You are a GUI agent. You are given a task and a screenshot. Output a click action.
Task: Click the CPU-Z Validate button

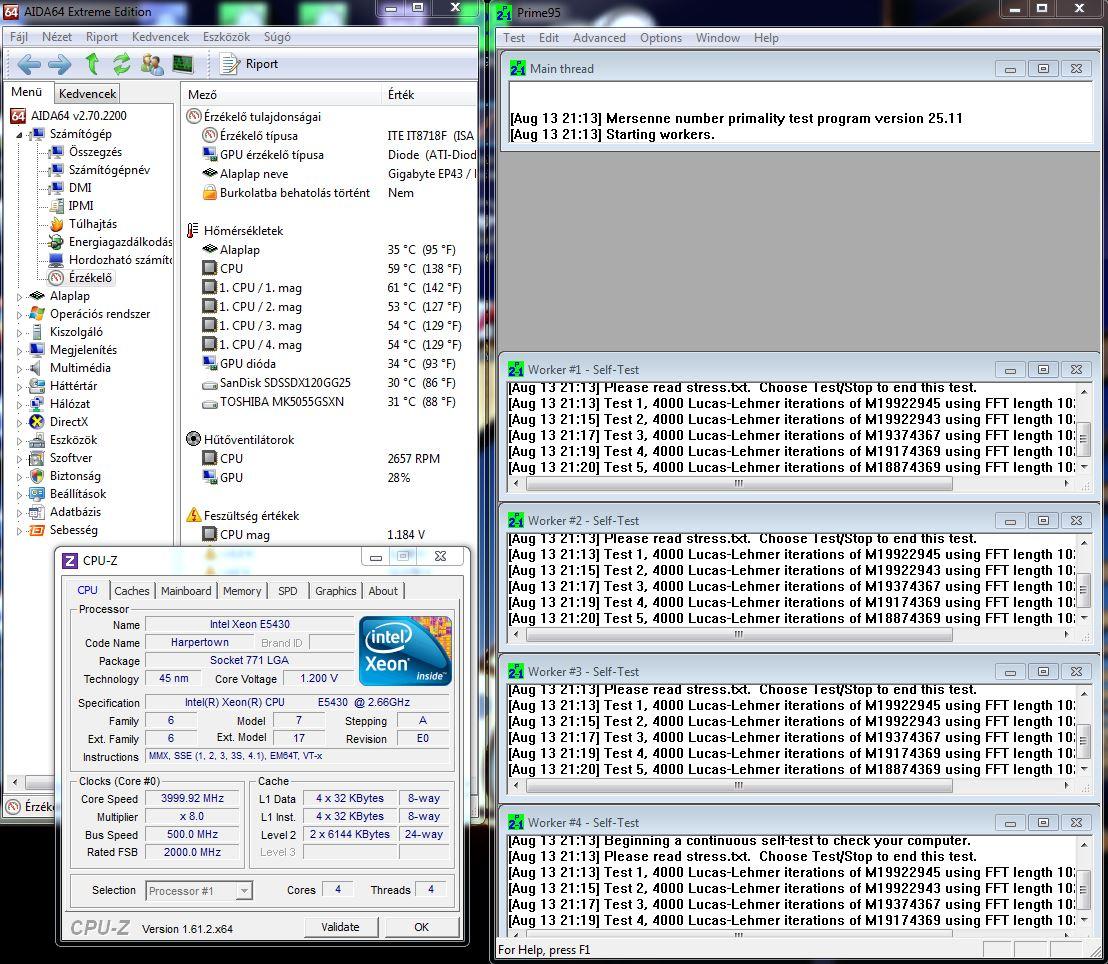(341, 927)
